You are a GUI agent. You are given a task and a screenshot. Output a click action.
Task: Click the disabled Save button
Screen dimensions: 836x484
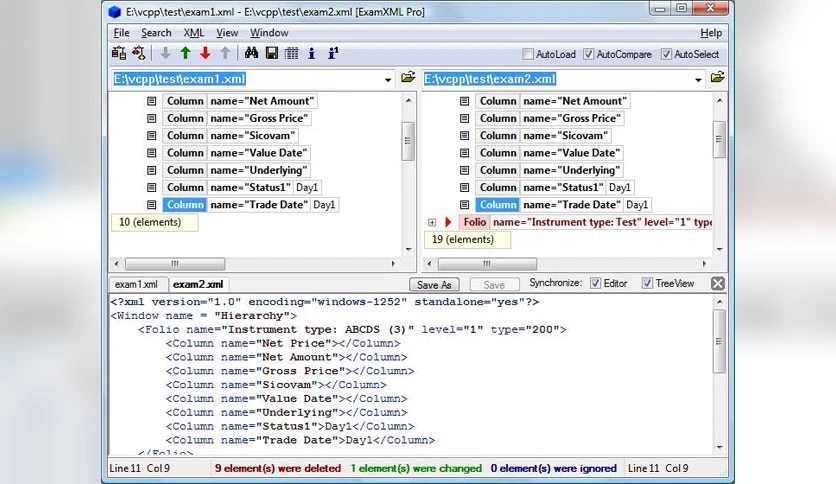pyautogui.click(x=494, y=285)
